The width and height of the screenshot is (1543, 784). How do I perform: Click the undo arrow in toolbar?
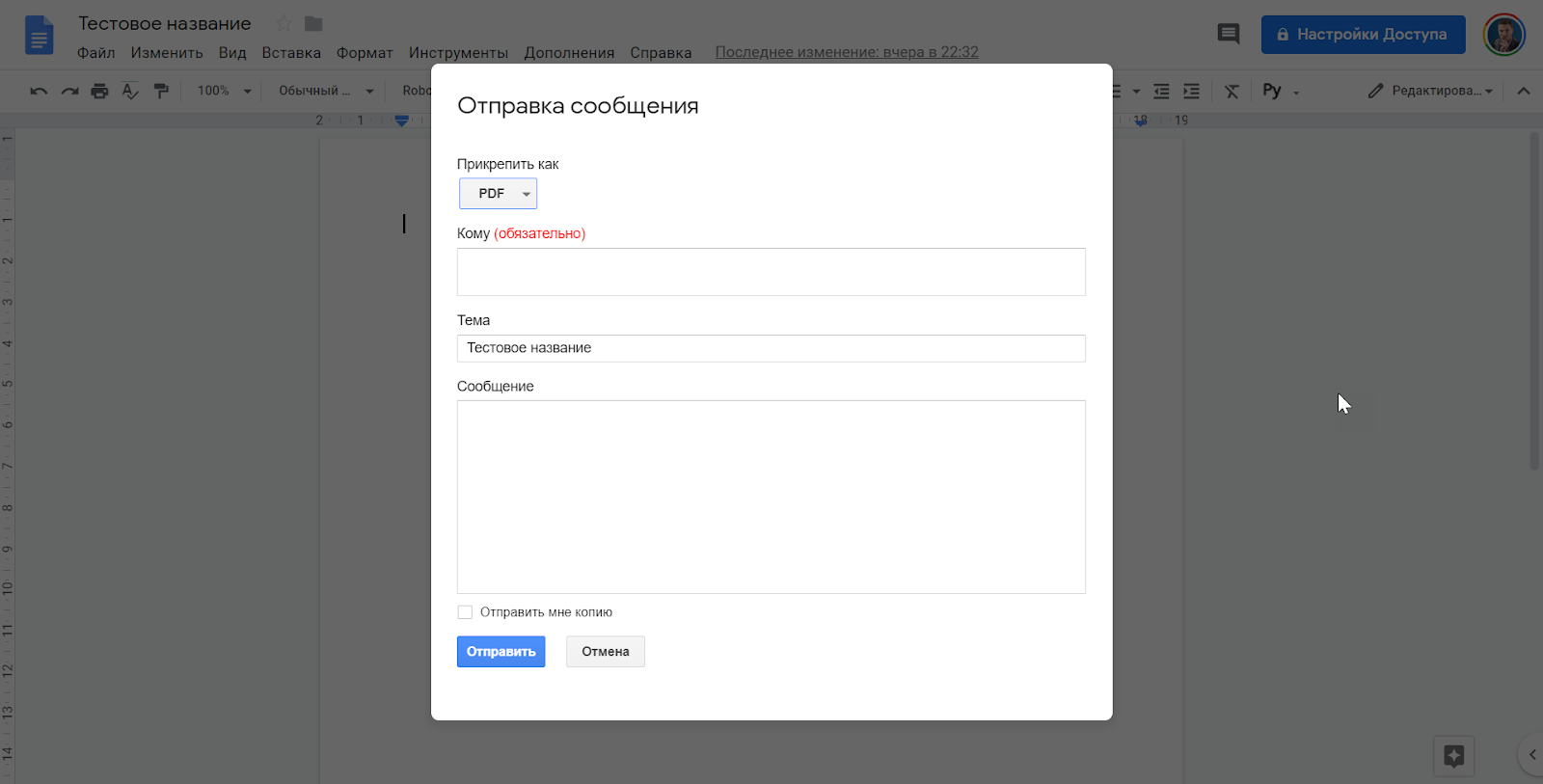click(39, 91)
